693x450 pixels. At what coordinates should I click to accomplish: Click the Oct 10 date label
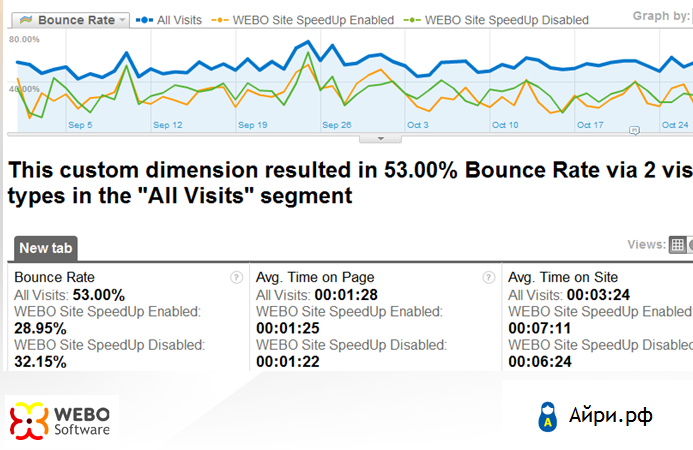tap(505, 125)
